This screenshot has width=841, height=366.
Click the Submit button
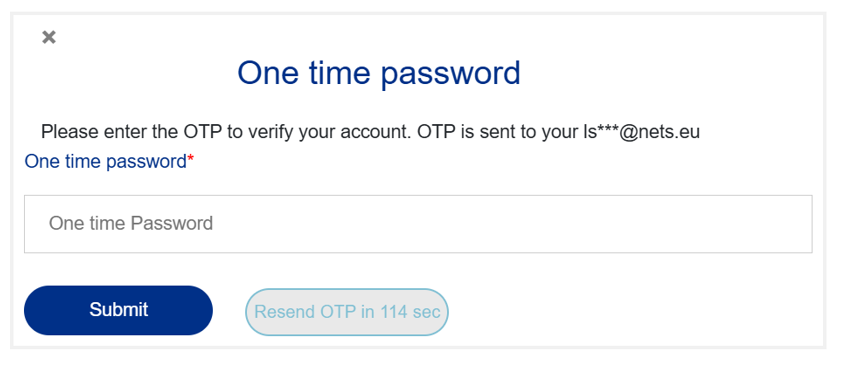pos(119,310)
